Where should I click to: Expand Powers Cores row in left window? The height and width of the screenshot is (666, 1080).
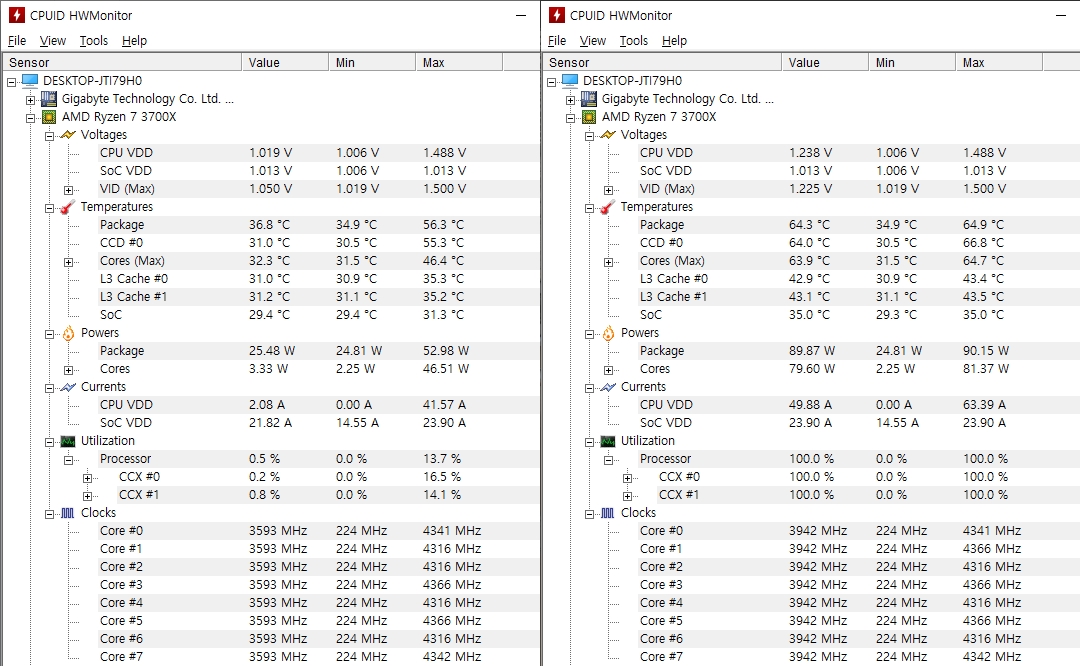point(68,370)
